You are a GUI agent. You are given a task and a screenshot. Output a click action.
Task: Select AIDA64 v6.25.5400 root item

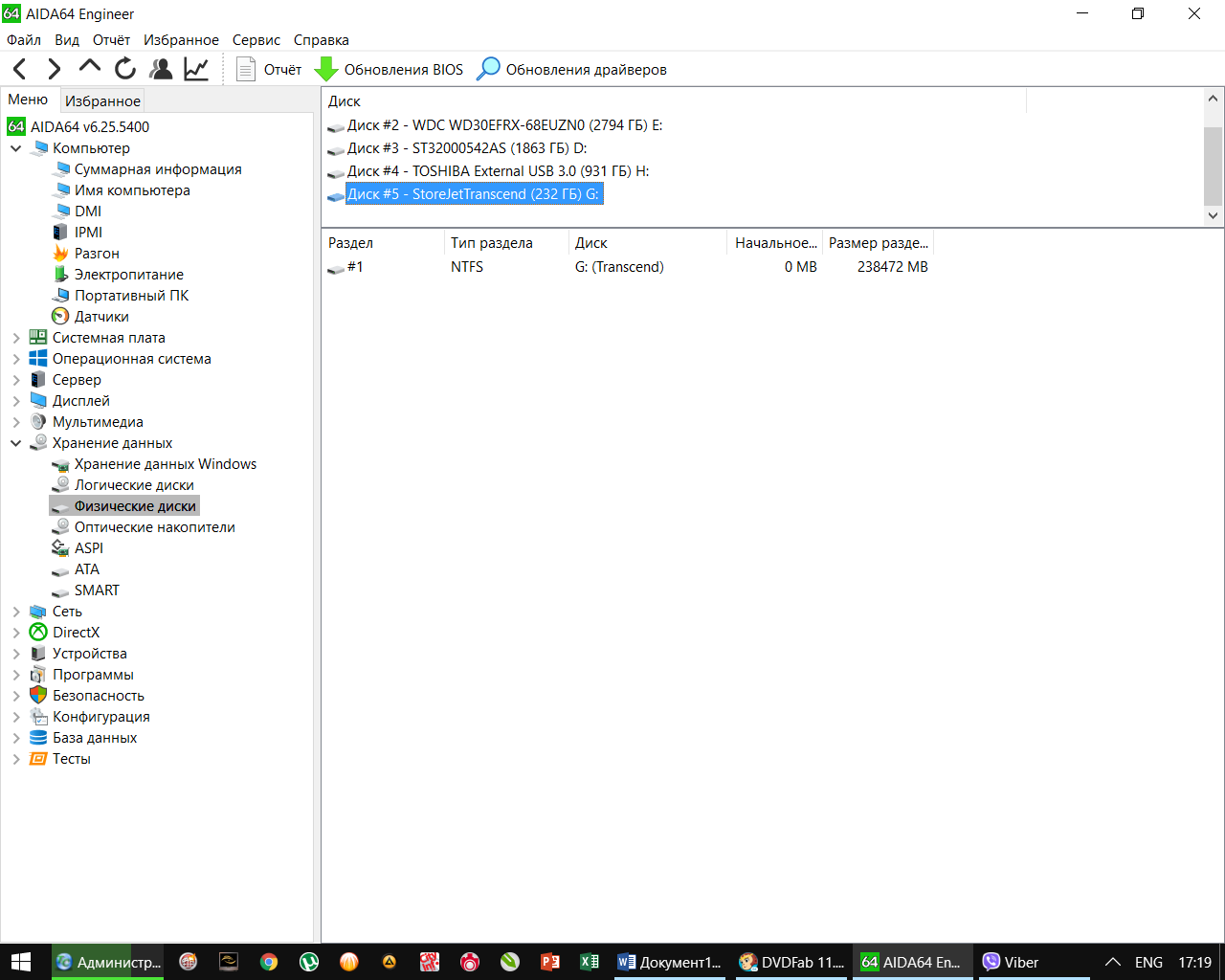(78, 126)
